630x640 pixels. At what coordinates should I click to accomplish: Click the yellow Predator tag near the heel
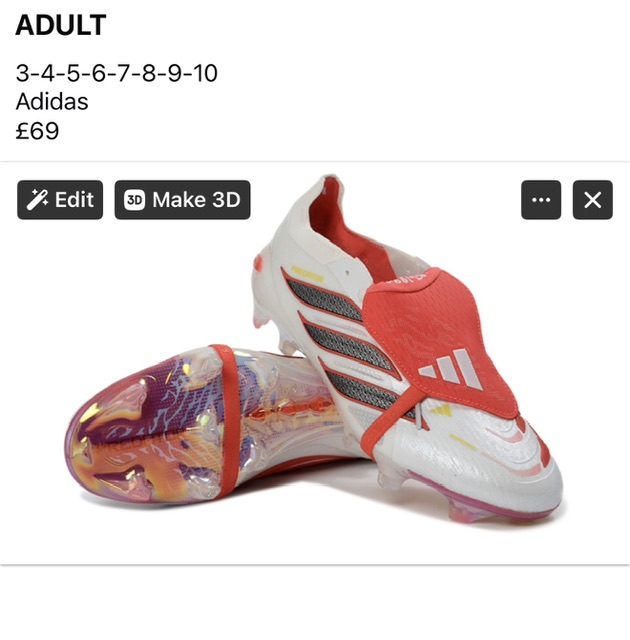pyautogui.click(x=308, y=274)
